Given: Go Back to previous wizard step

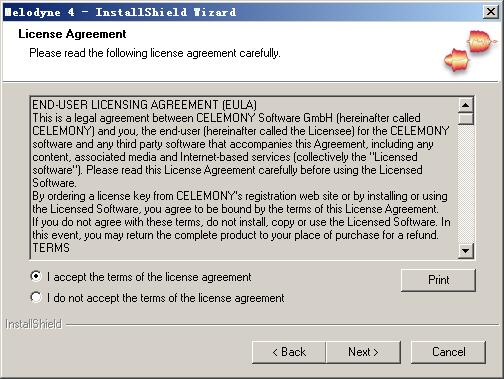Looking at the screenshot, I should [x=289, y=352].
